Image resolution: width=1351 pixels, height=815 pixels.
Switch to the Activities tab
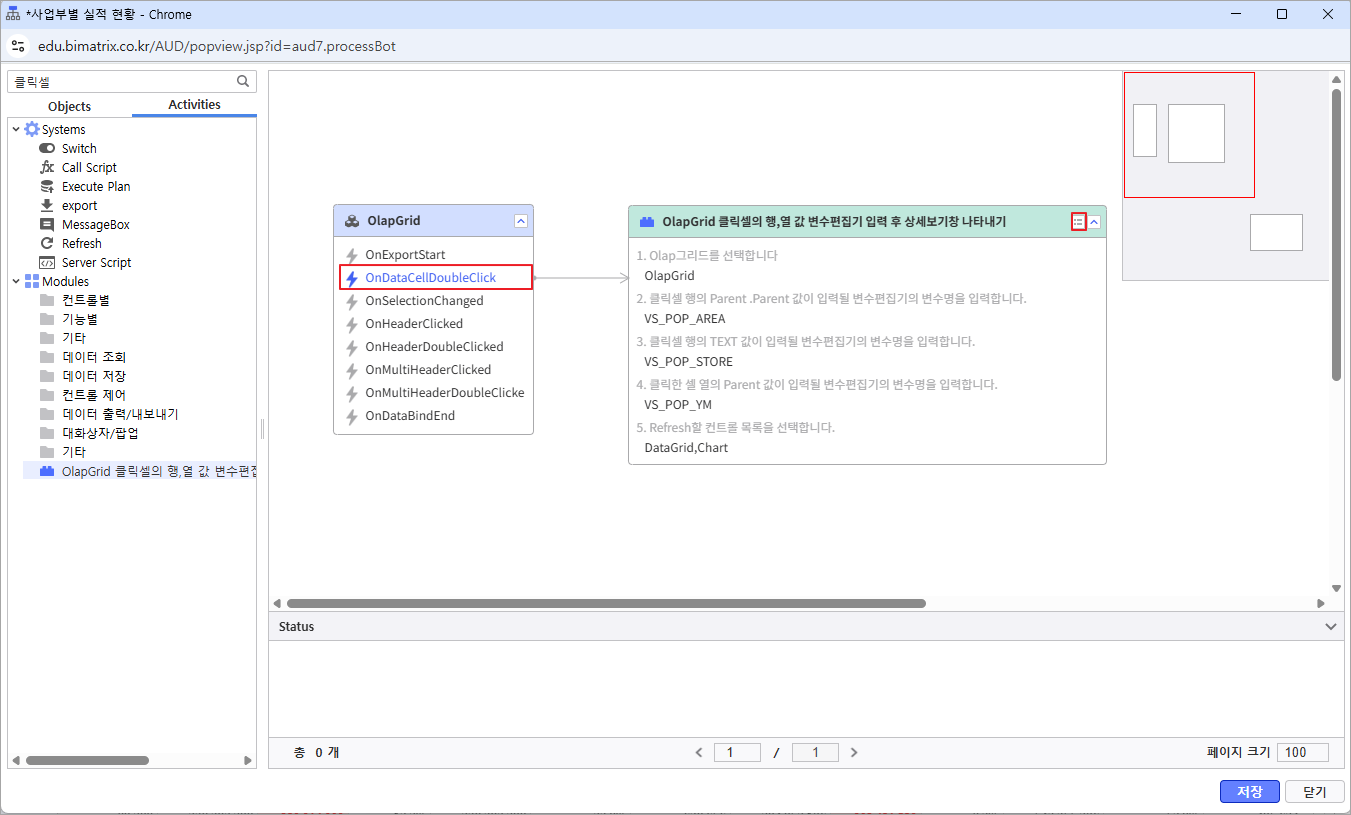pyautogui.click(x=194, y=105)
